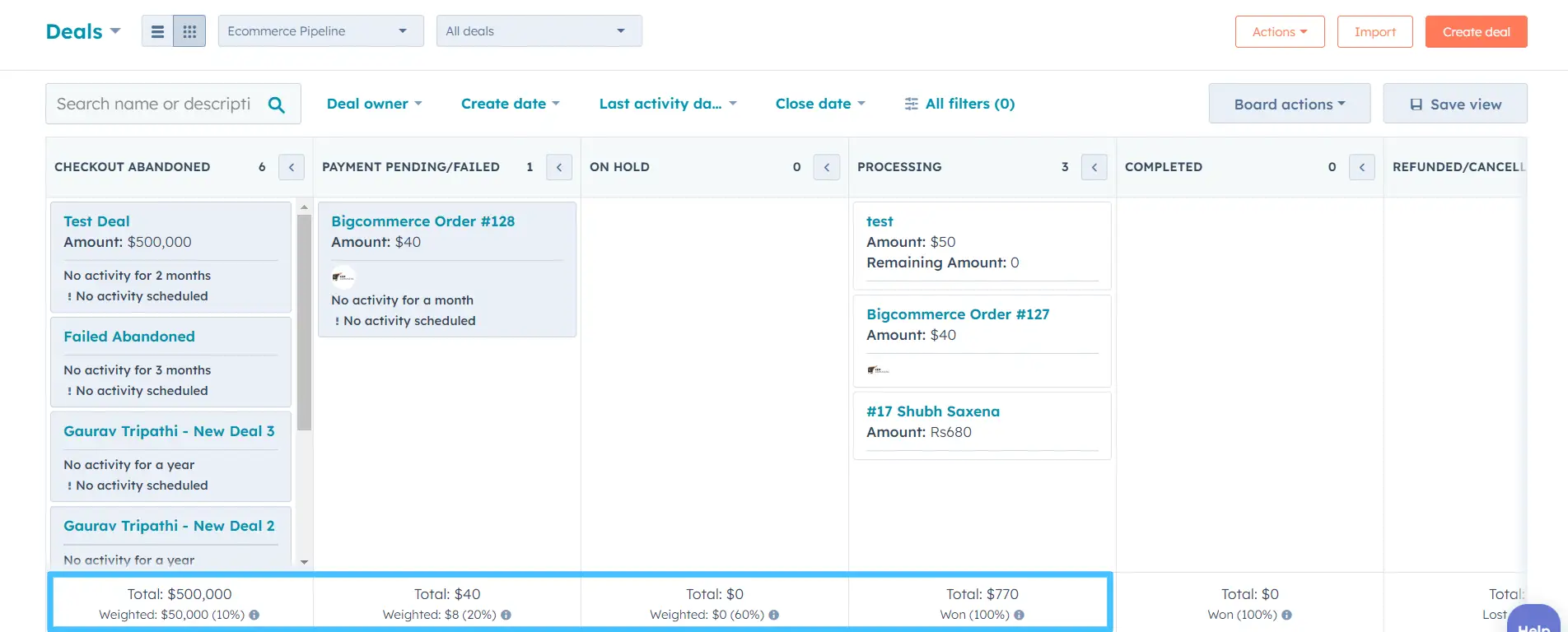The width and height of the screenshot is (1568, 632).
Task: Open the Board actions menu
Action: coord(1289,104)
